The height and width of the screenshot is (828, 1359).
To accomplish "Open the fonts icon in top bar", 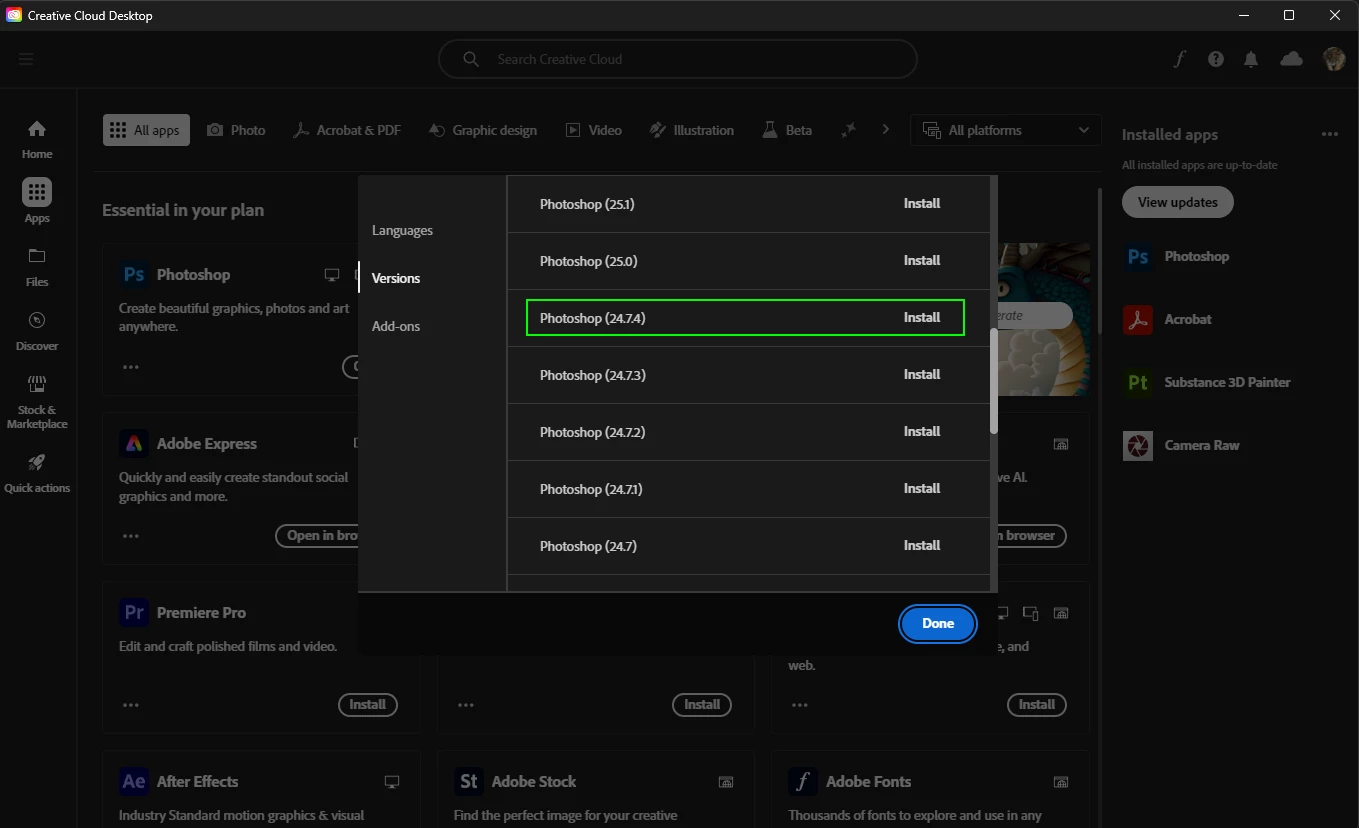I will [x=1180, y=59].
